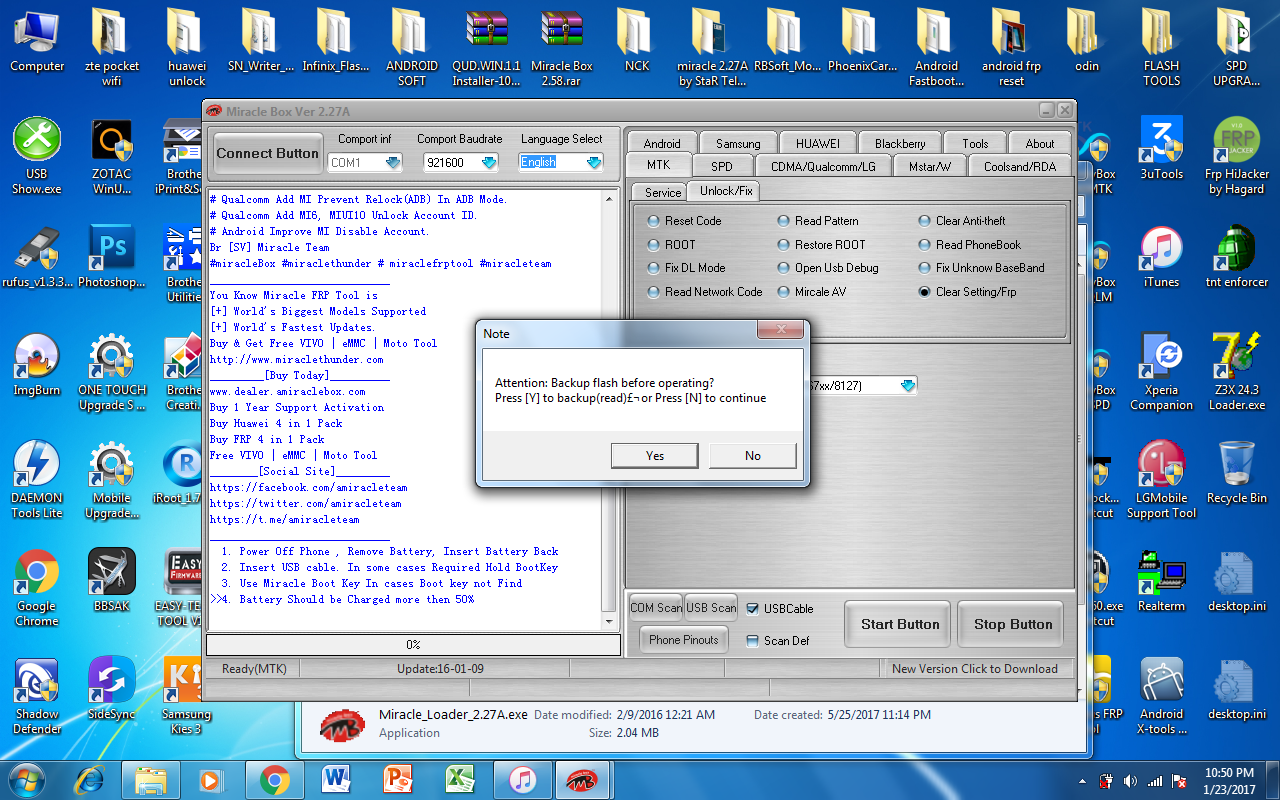
Task: Open Internet Explorer from taskbar
Action: (90, 779)
